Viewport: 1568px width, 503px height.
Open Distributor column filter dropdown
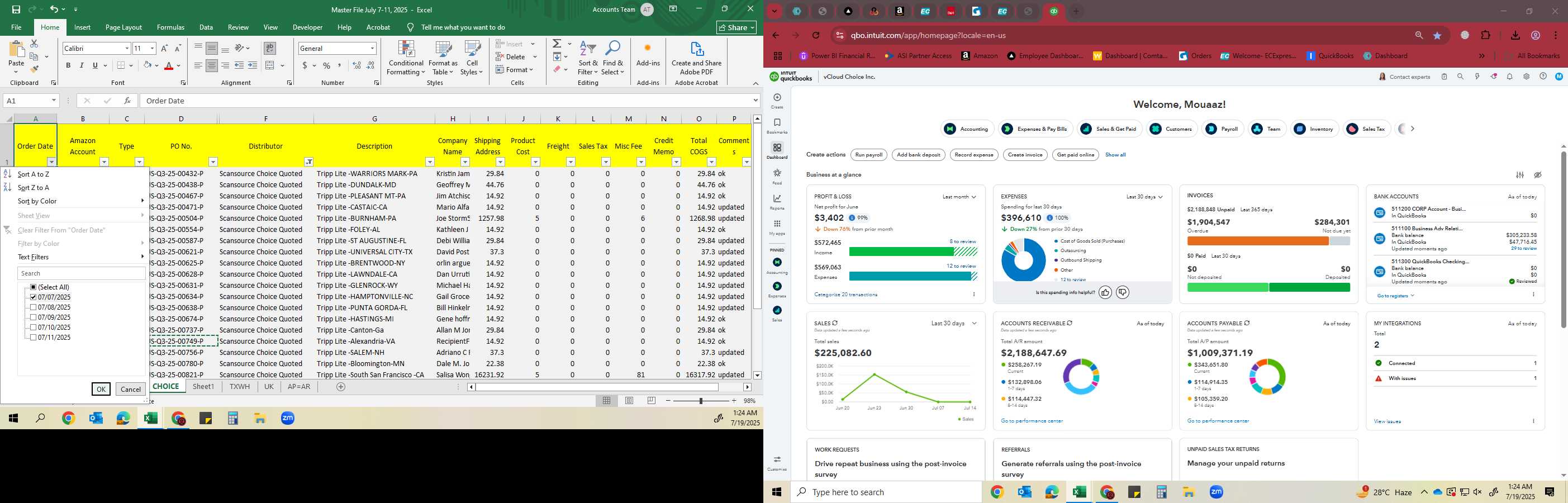(x=309, y=162)
